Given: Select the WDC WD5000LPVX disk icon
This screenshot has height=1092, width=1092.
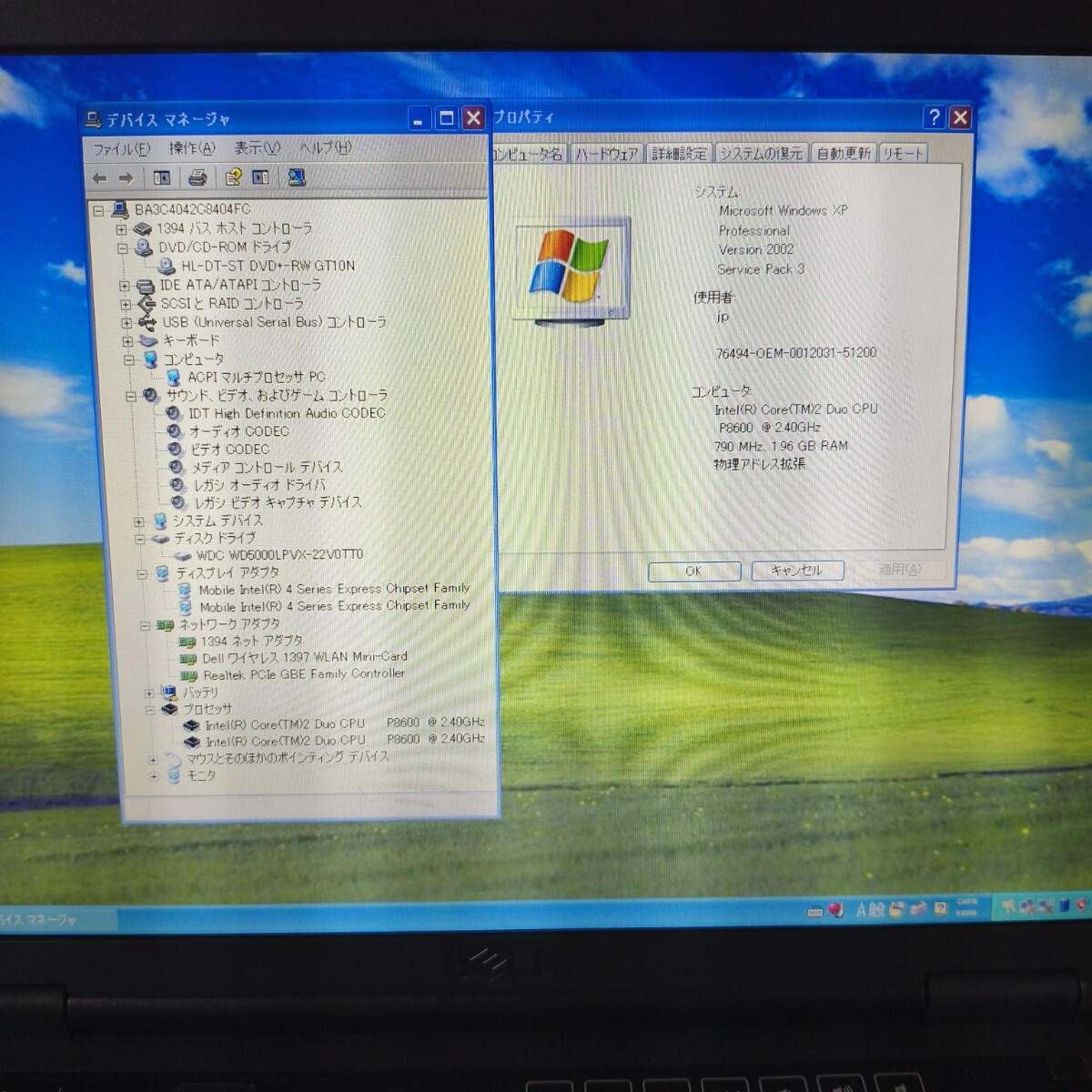Looking at the screenshot, I should tap(182, 554).
